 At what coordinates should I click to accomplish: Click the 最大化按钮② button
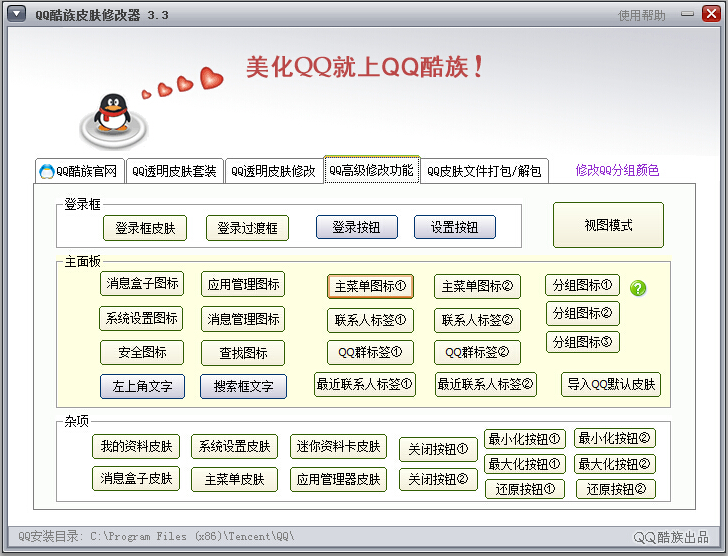click(615, 464)
